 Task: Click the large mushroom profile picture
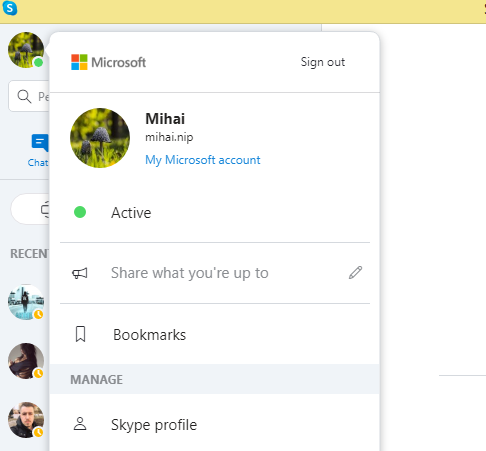pyautogui.click(x=100, y=138)
